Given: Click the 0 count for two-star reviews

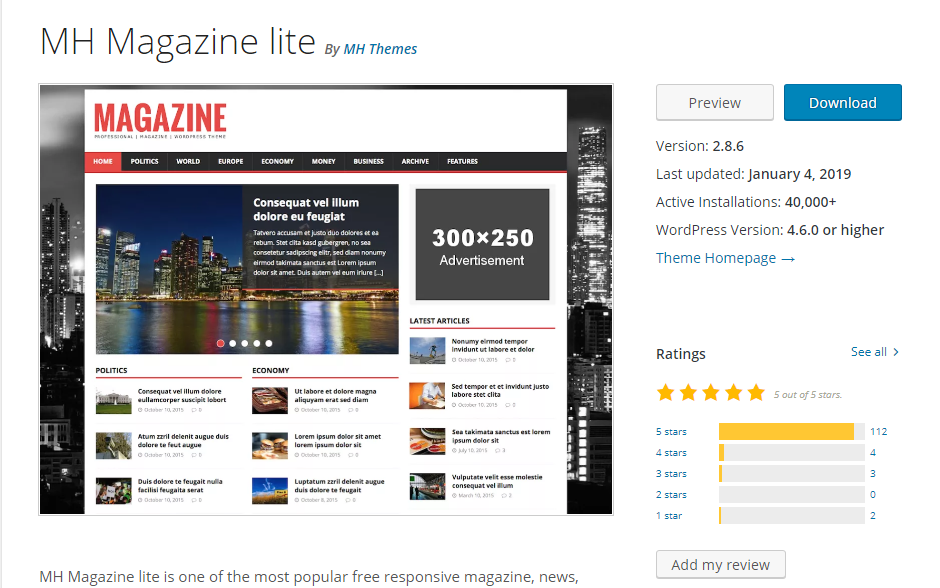Looking at the screenshot, I should coord(873,494).
